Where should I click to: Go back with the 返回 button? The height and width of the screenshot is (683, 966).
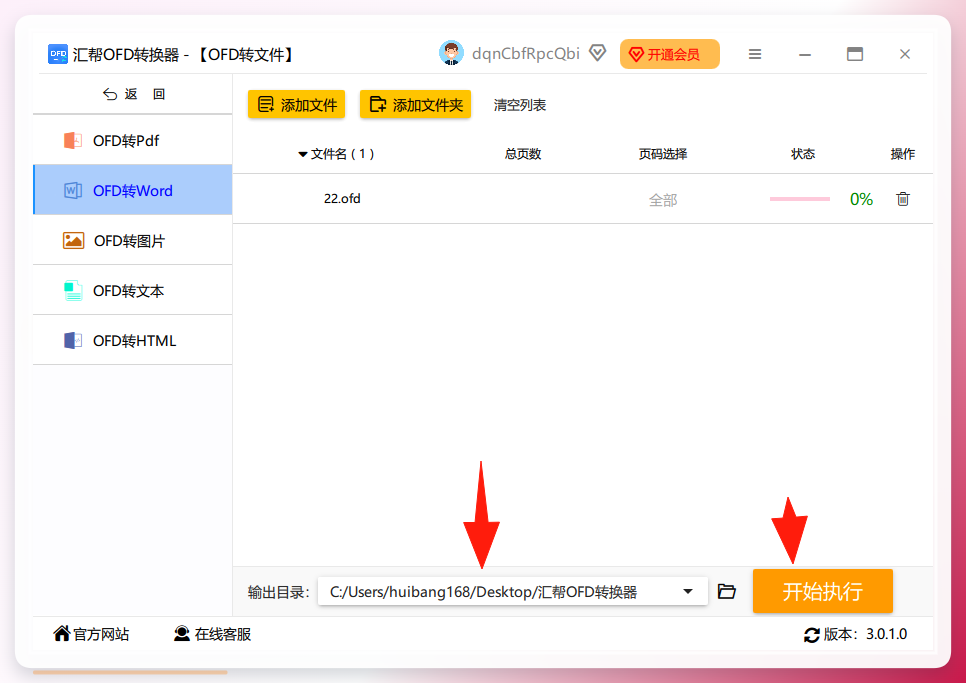tap(134, 94)
